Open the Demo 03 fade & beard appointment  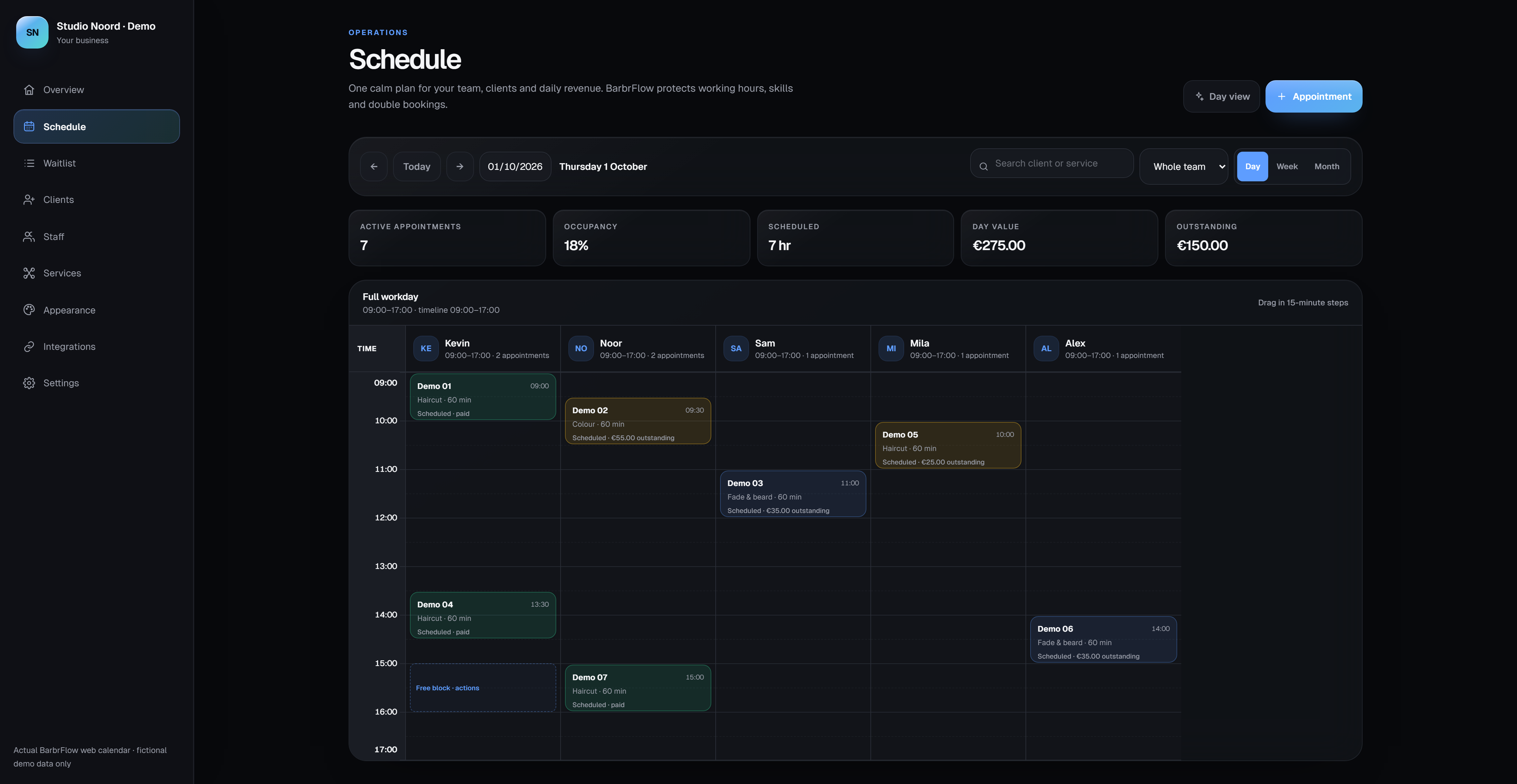793,494
